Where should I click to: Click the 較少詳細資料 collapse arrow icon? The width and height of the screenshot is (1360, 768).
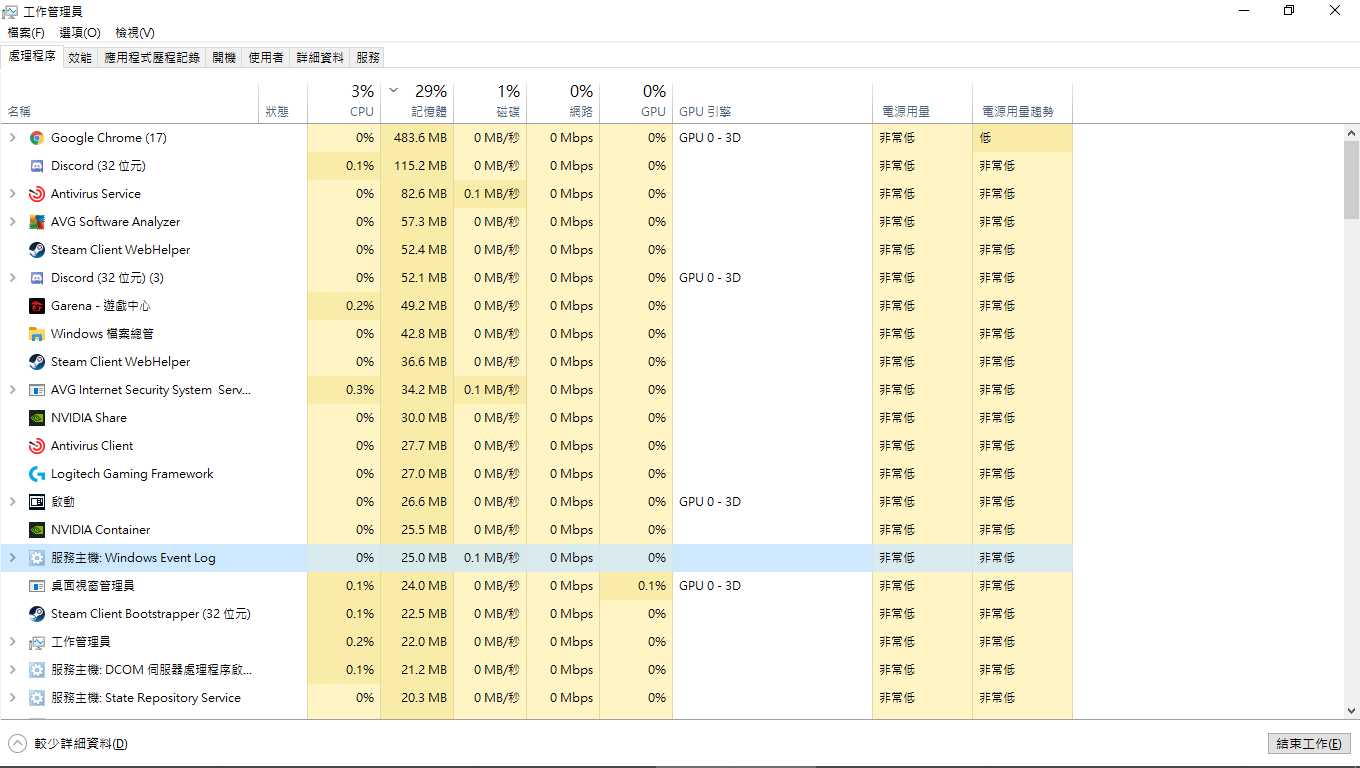[x=18, y=743]
